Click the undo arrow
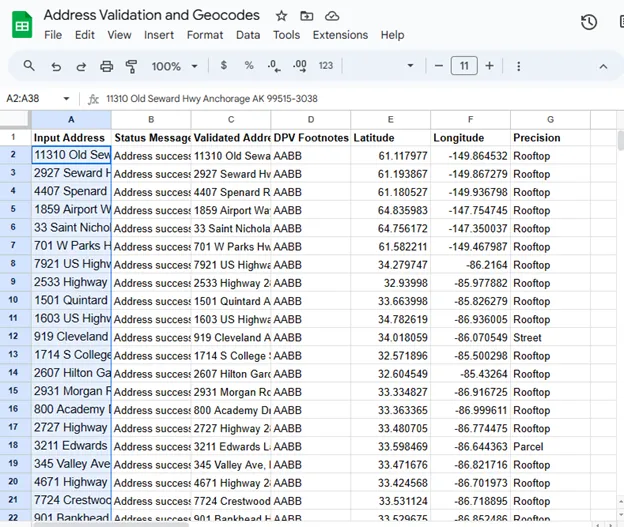This screenshot has height=527, width=624. (56, 66)
